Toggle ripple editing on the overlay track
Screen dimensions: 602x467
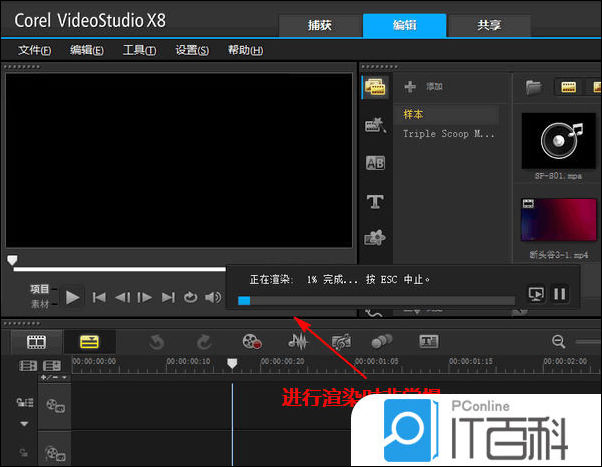point(24,453)
